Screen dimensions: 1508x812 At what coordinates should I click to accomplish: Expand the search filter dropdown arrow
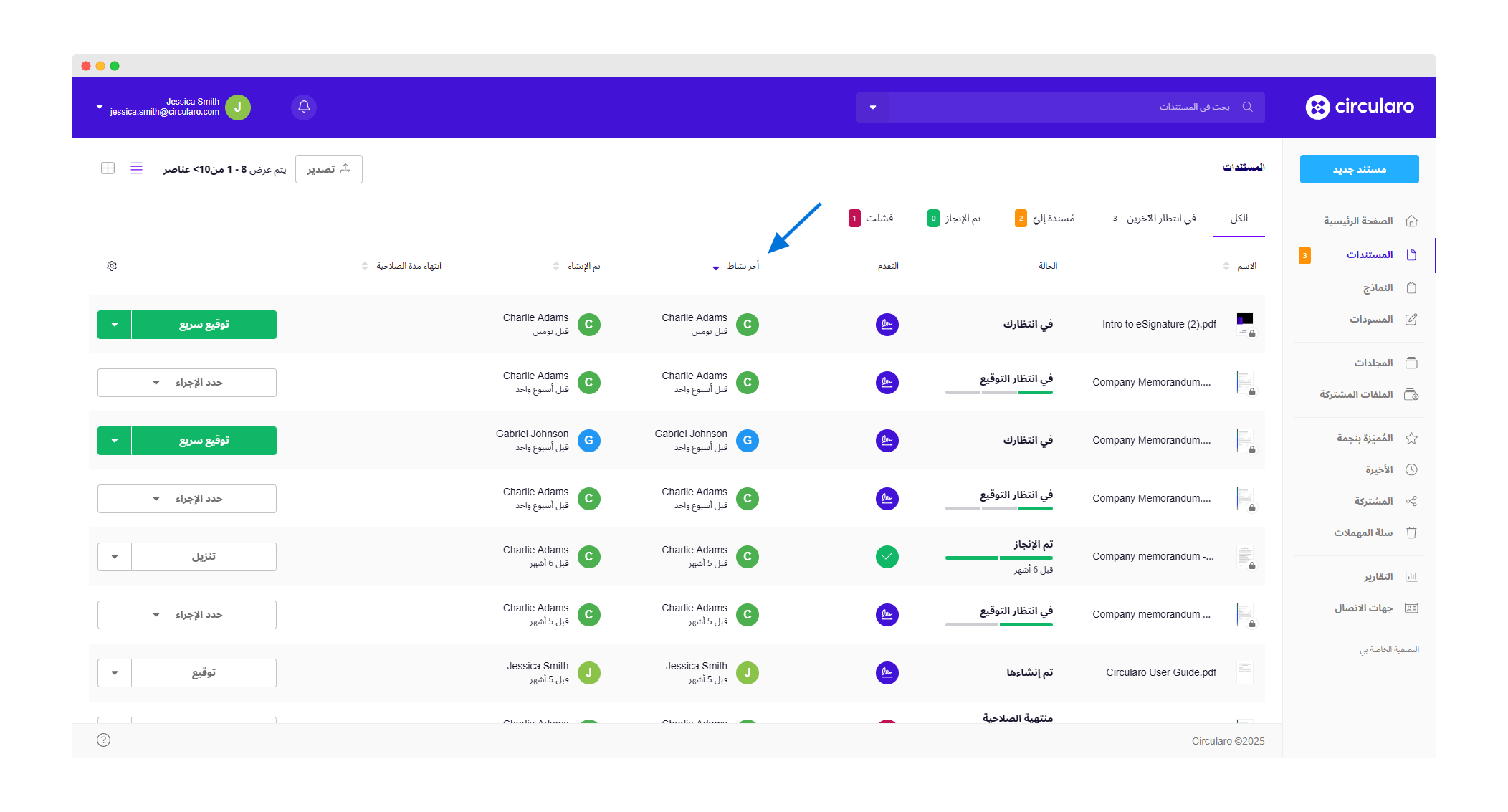point(873,108)
